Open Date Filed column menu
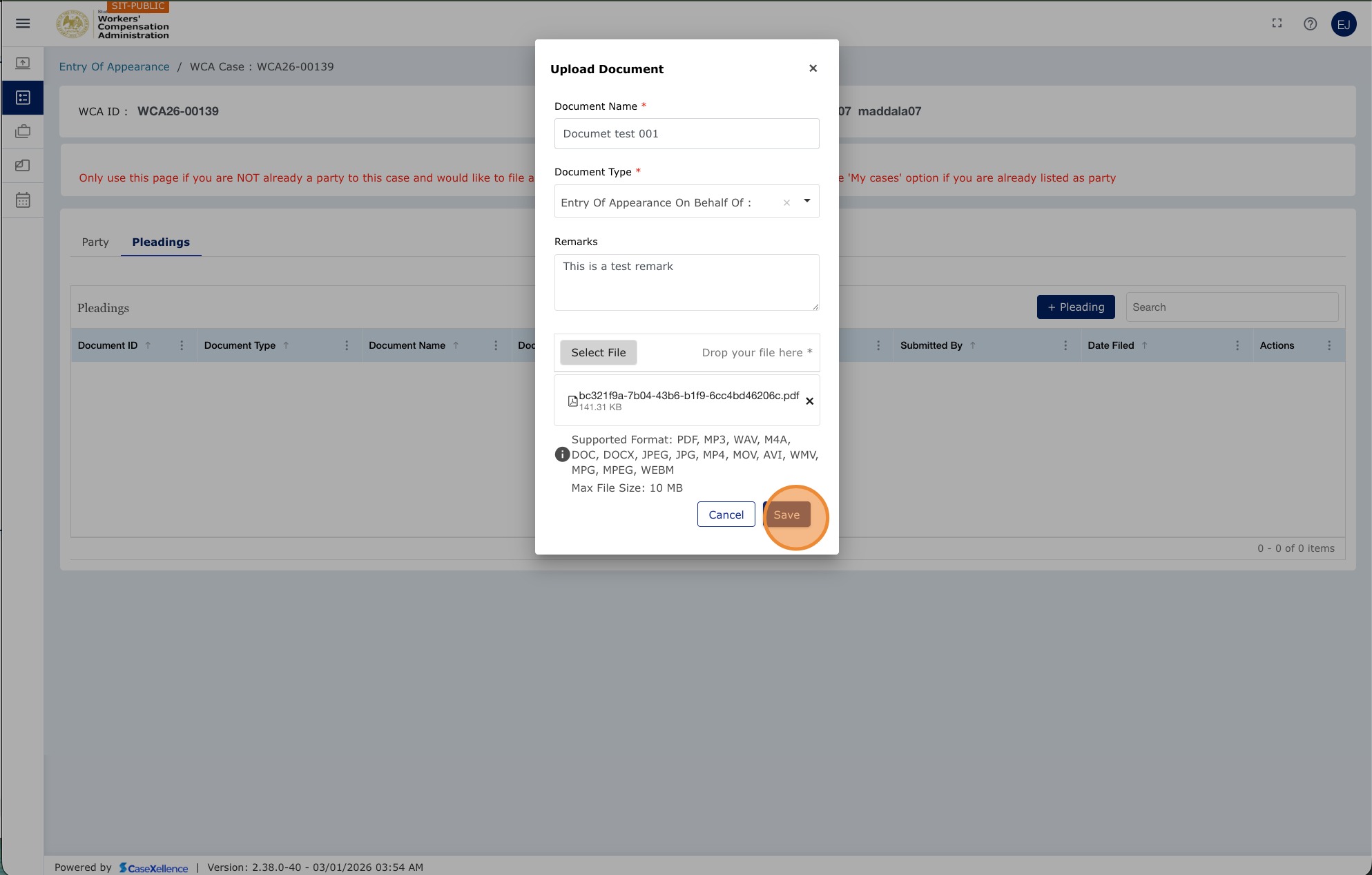 tap(1237, 345)
